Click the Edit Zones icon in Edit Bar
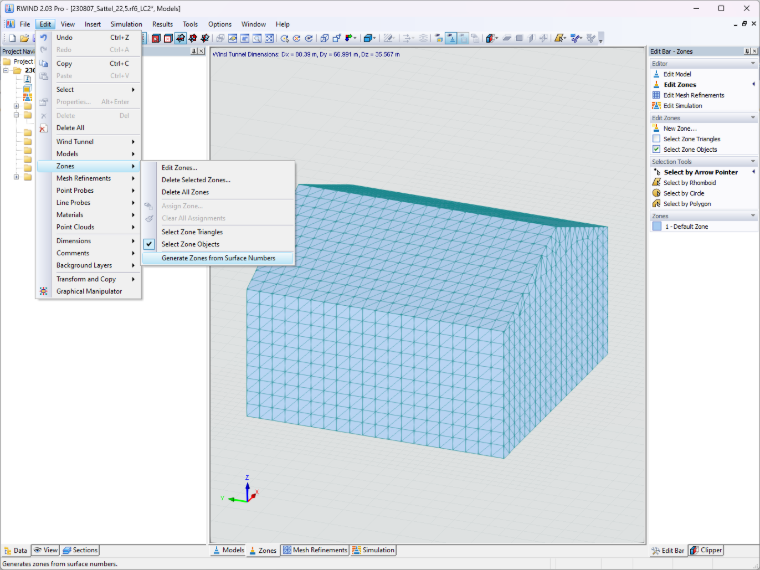 pyautogui.click(x=656, y=84)
